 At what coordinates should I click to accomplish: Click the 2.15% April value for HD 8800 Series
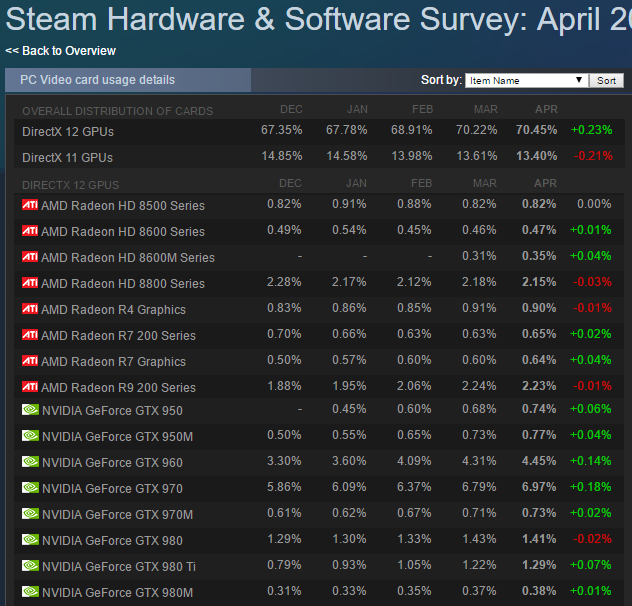[x=539, y=281]
